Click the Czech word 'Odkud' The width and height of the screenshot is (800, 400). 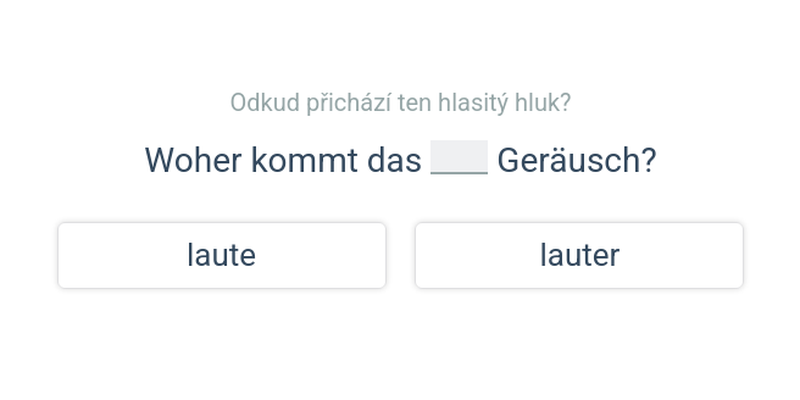256,102
